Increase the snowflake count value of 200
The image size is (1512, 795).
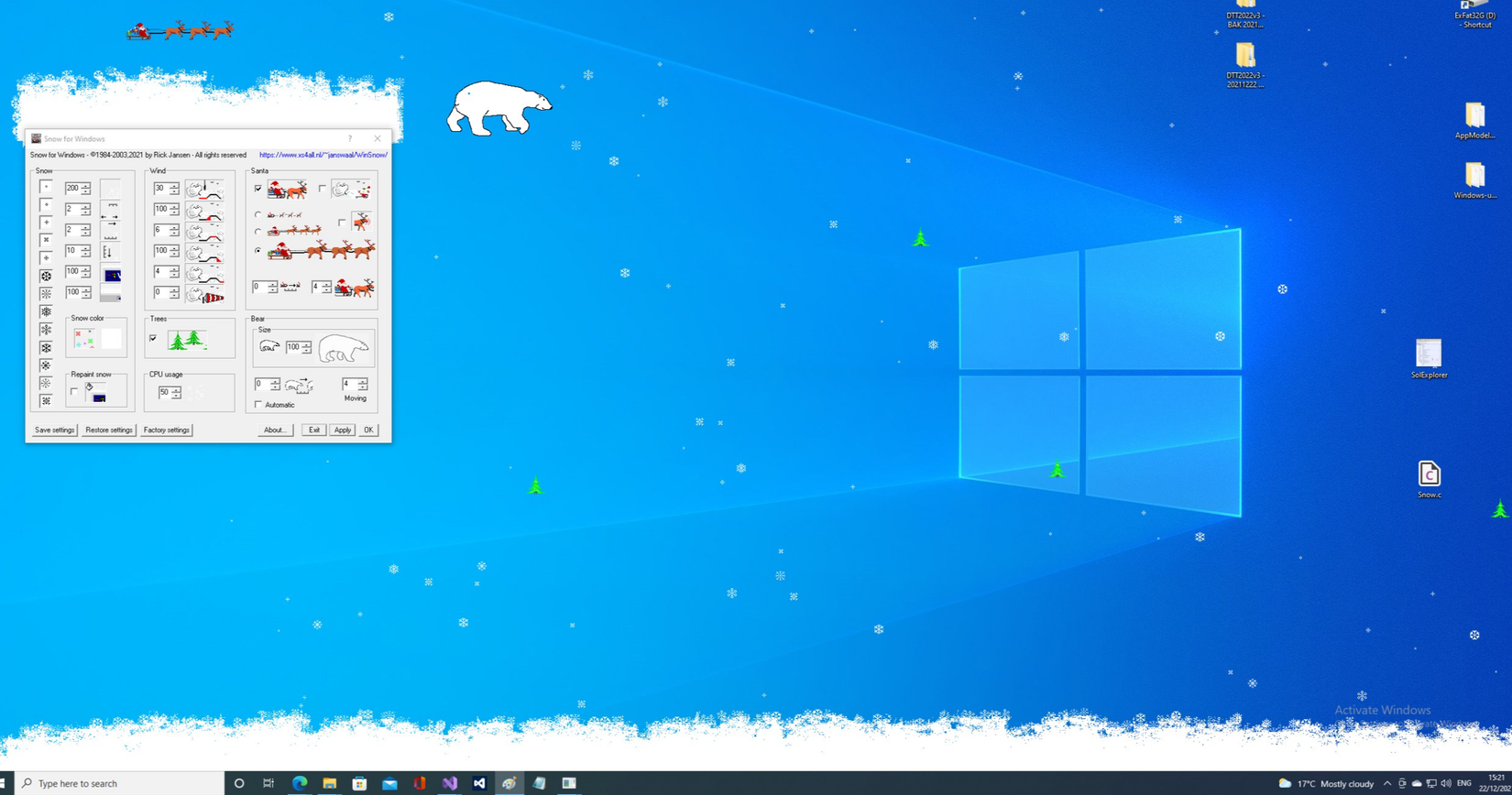coord(86,185)
